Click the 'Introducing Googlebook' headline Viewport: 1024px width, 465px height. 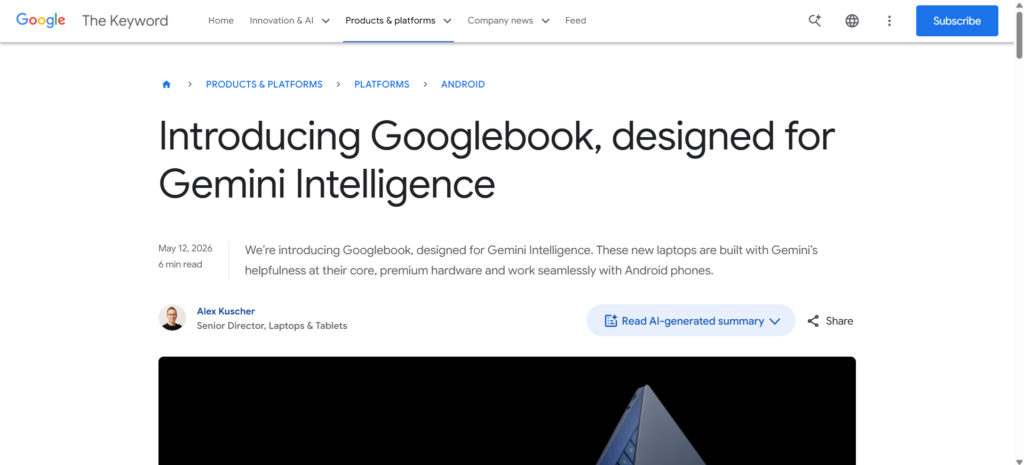[496, 160]
